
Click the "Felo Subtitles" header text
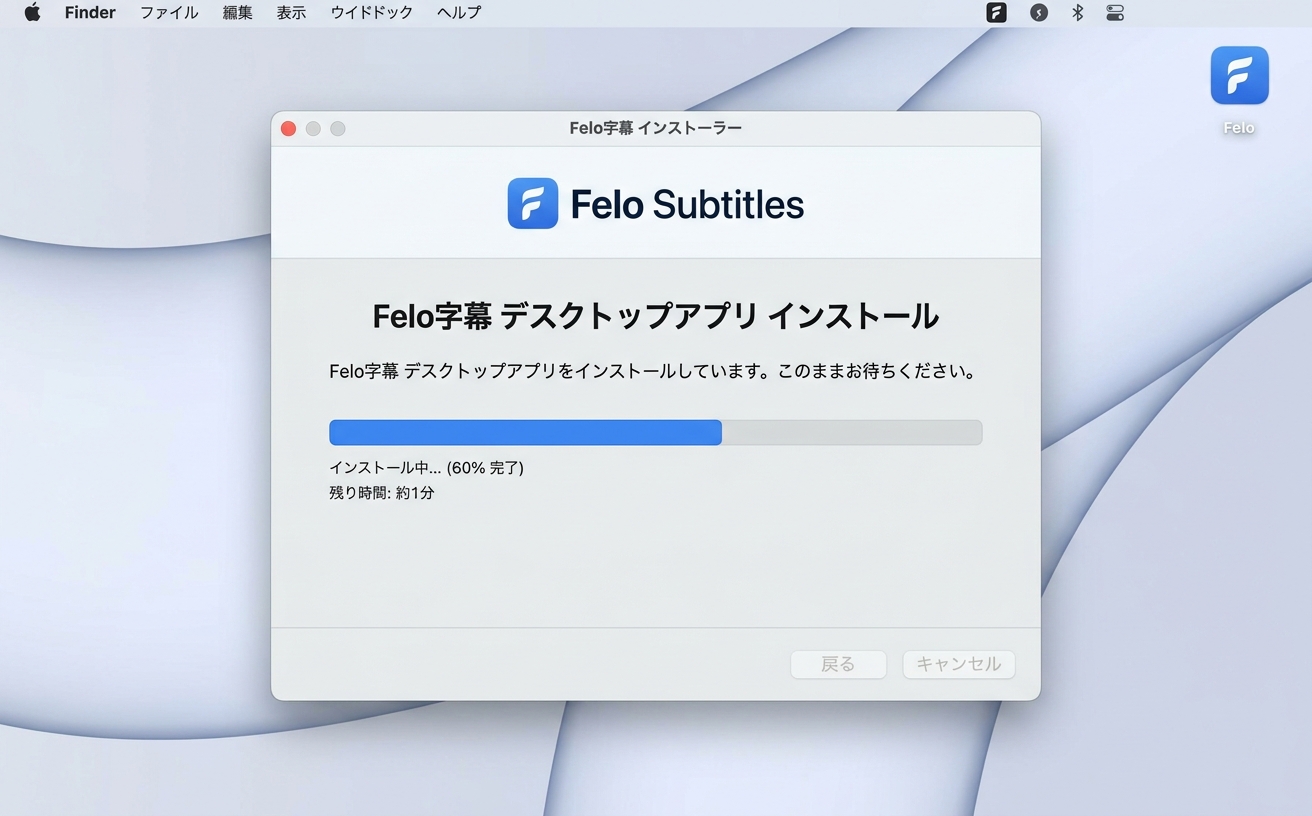click(x=687, y=204)
